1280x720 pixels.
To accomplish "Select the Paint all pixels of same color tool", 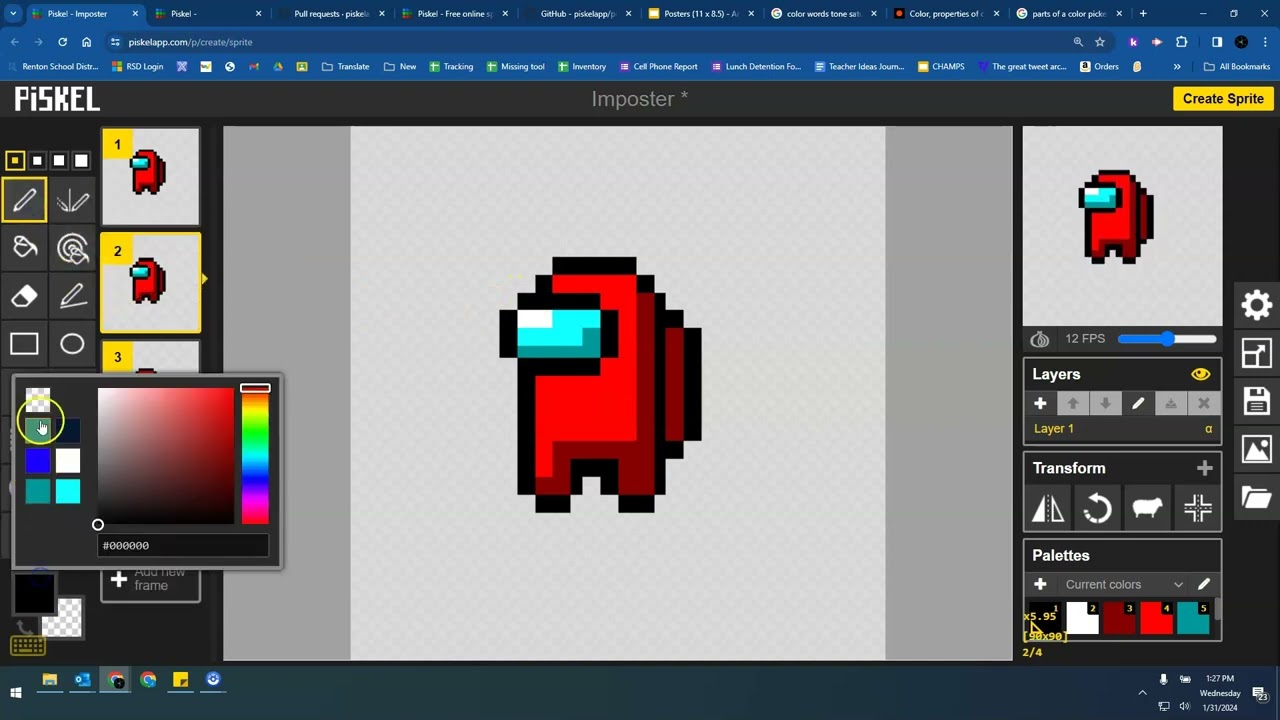I will click(72, 248).
